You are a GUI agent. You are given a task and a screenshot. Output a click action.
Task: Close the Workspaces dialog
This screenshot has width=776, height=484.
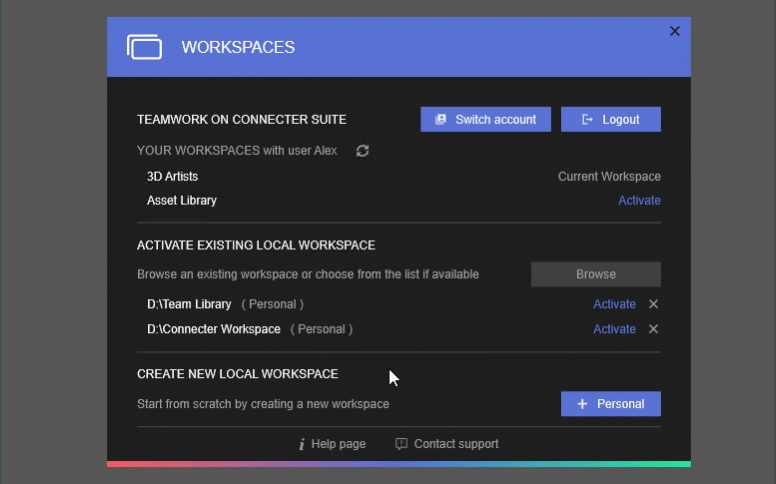pos(675,31)
